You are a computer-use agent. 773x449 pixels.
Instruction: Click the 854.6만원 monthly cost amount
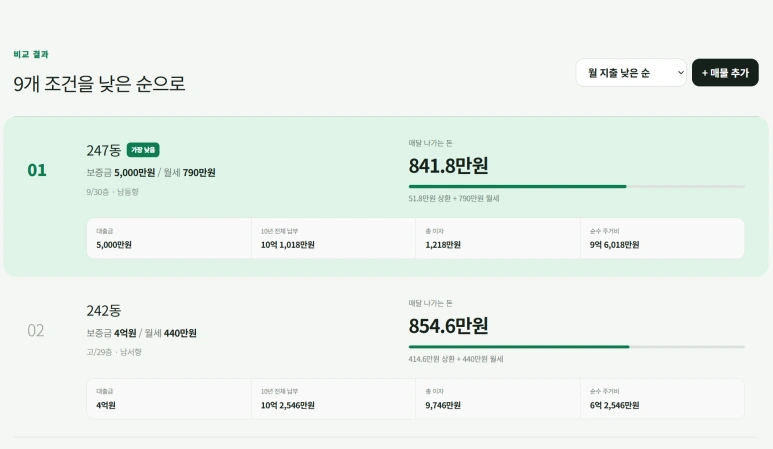[x=448, y=326]
